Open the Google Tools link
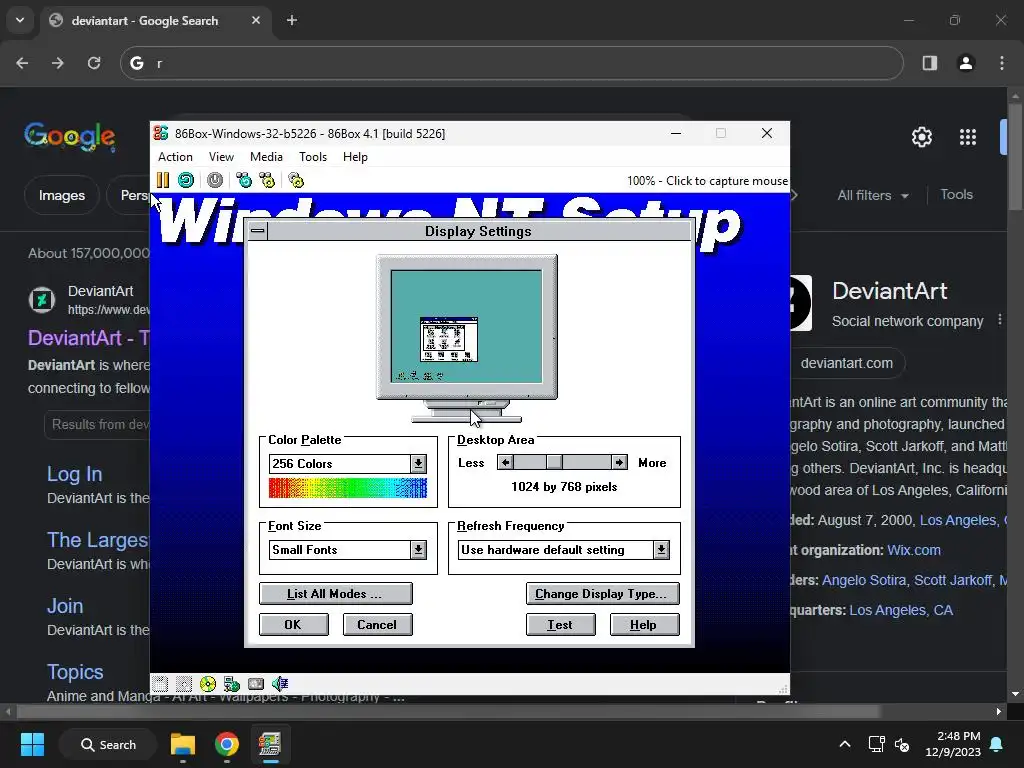 [956, 195]
